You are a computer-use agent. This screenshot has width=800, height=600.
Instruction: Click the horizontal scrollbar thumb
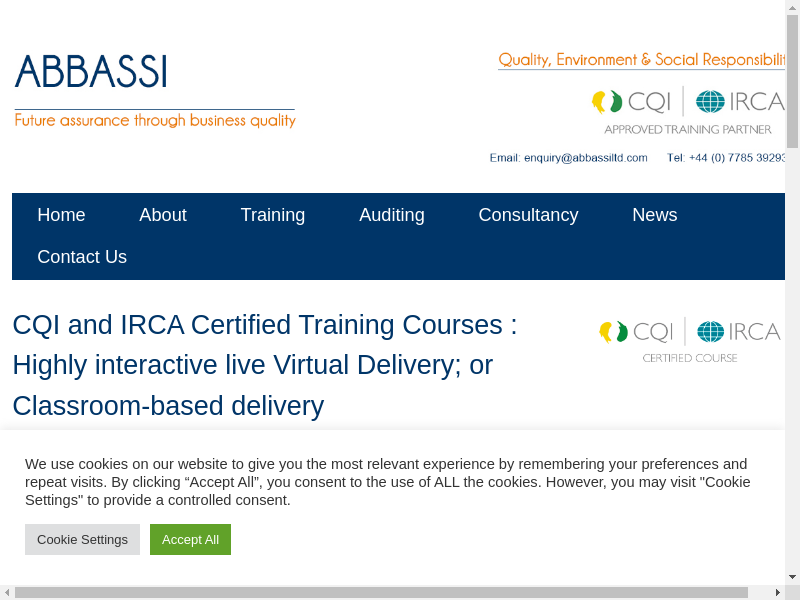[x=380, y=592]
